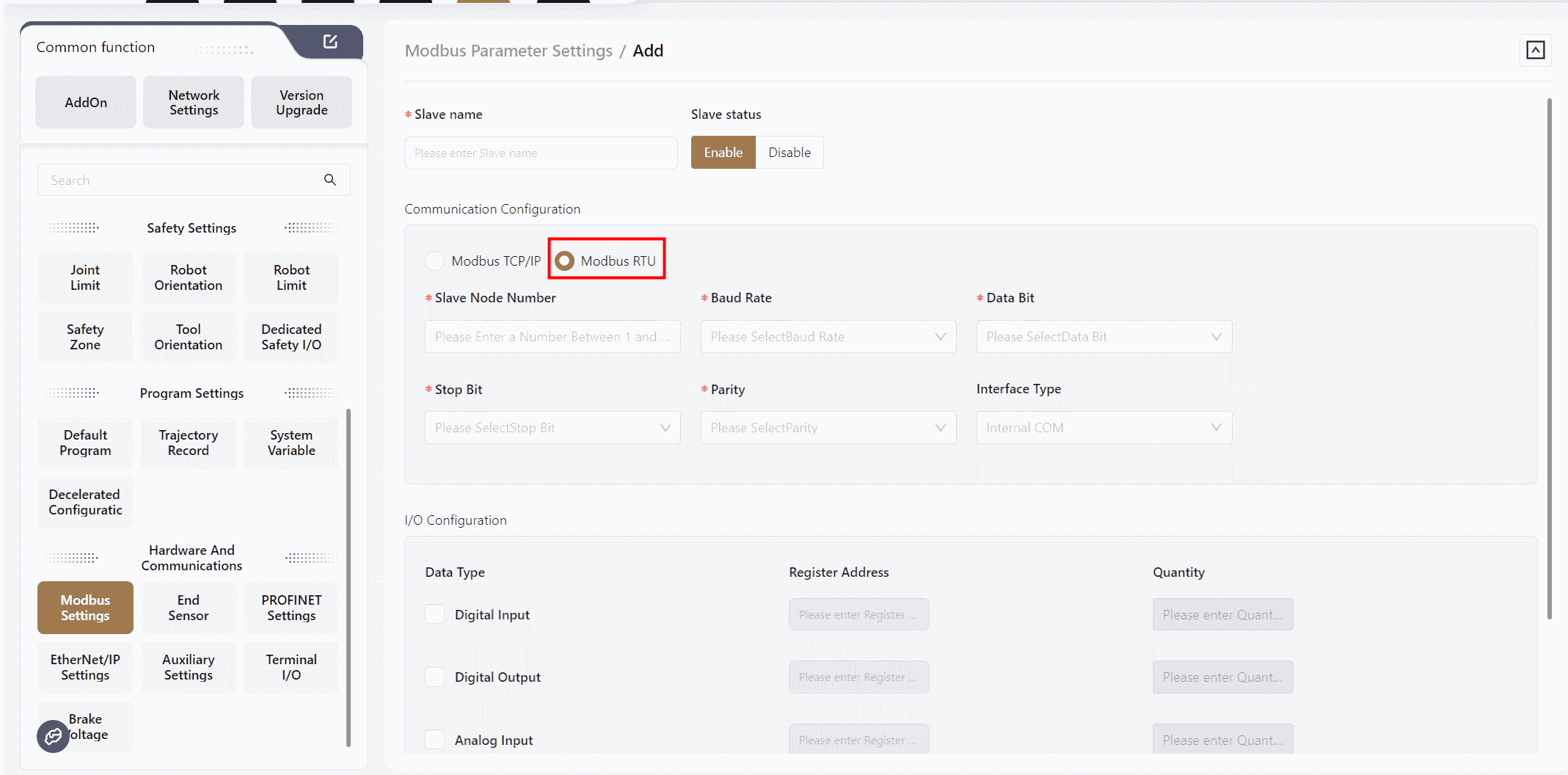The width and height of the screenshot is (1568, 775).
Task: Tick the Analog Input checkbox
Action: [435, 740]
